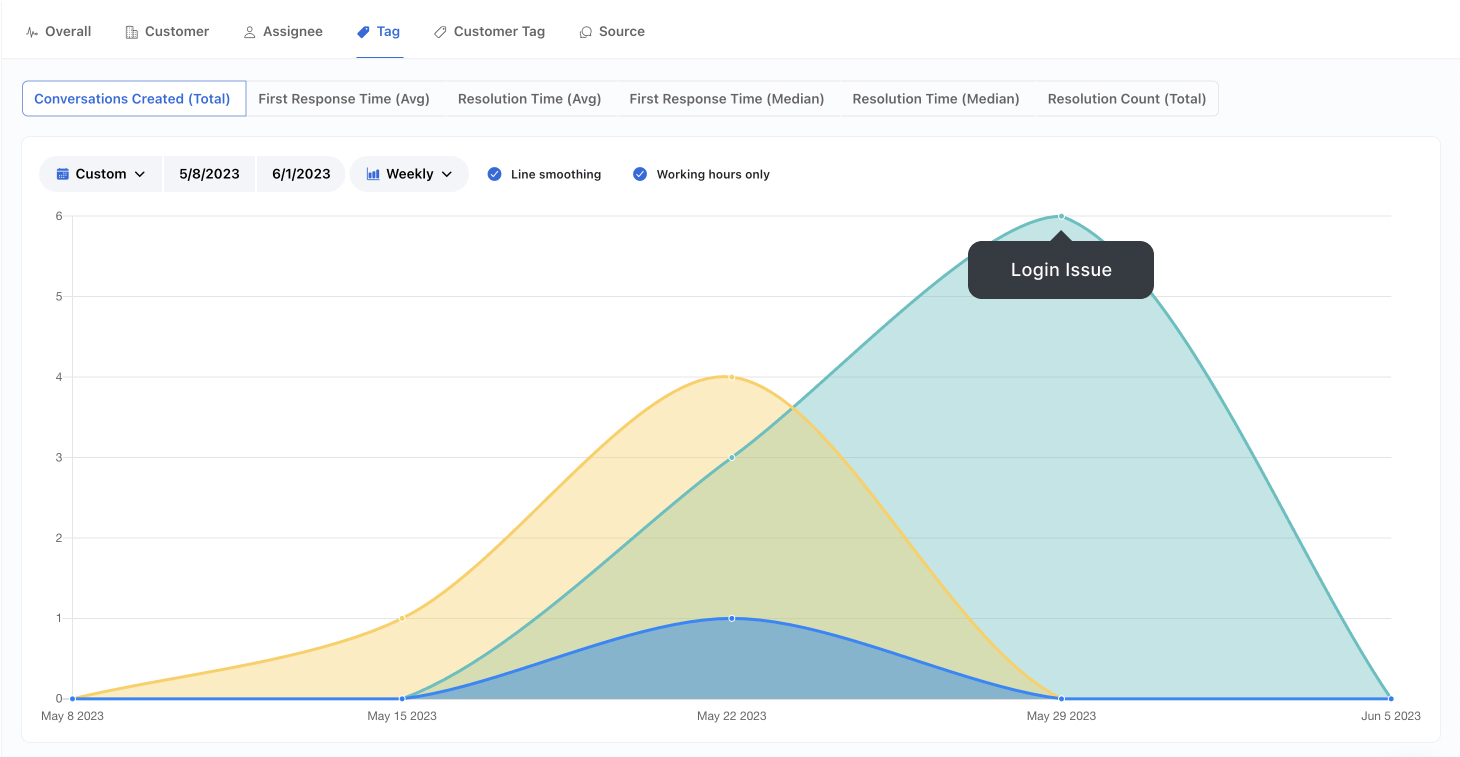Click the calendar icon beside Custom
The width and height of the screenshot is (1460, 757).
(62, 174)
